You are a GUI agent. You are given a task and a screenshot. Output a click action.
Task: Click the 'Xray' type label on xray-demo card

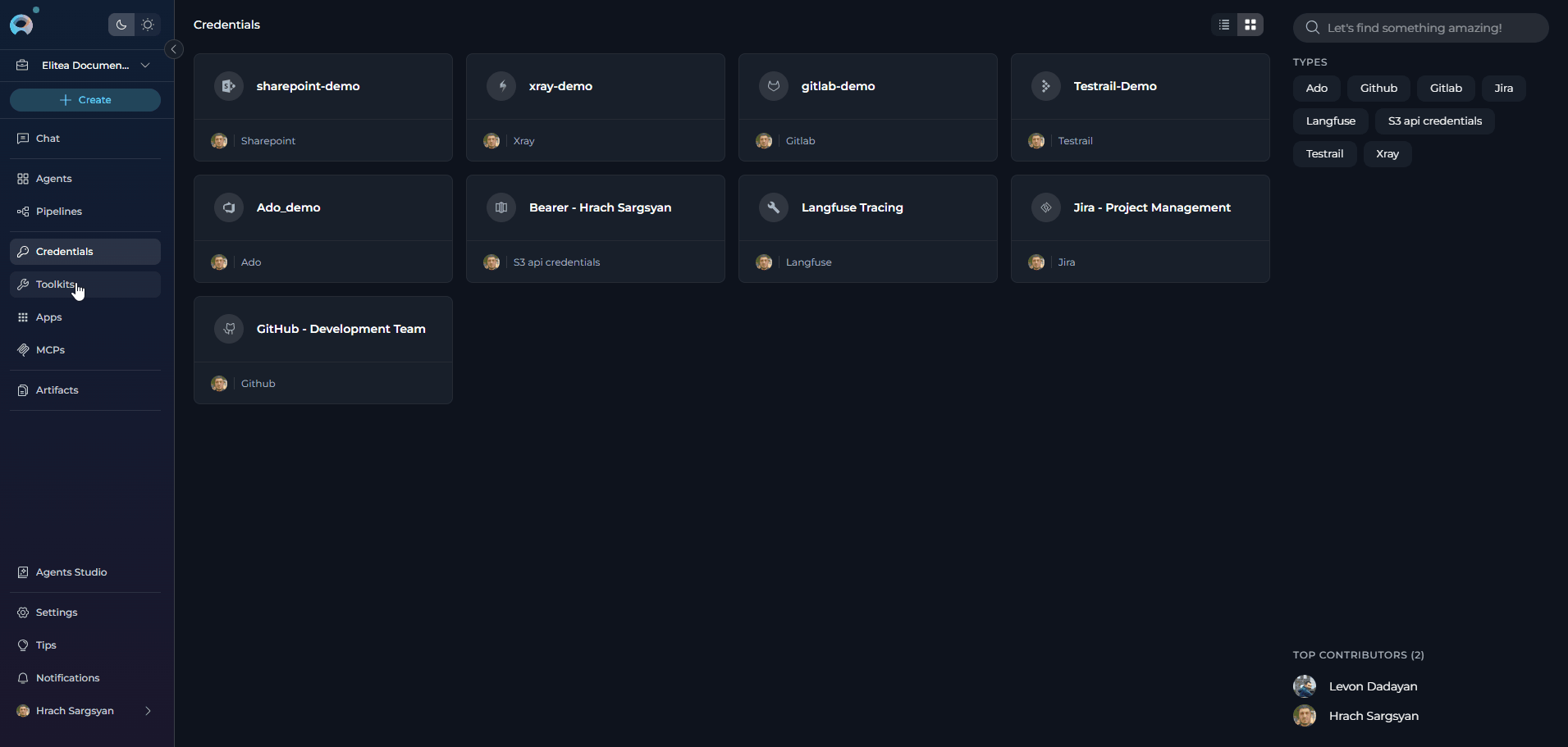(523, 141)
